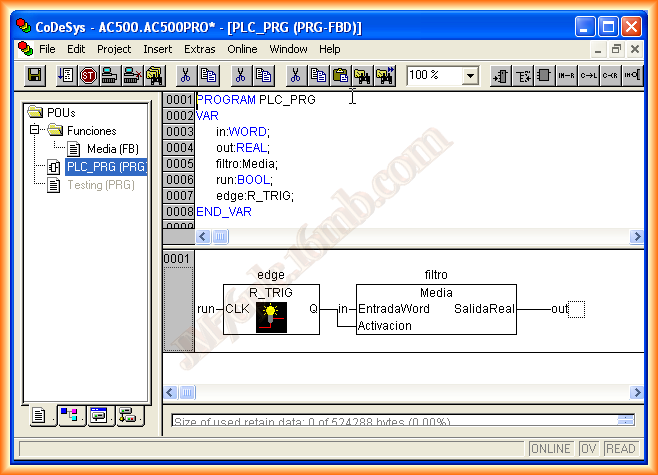Open the Resources tab icon

tap(127, 416)
